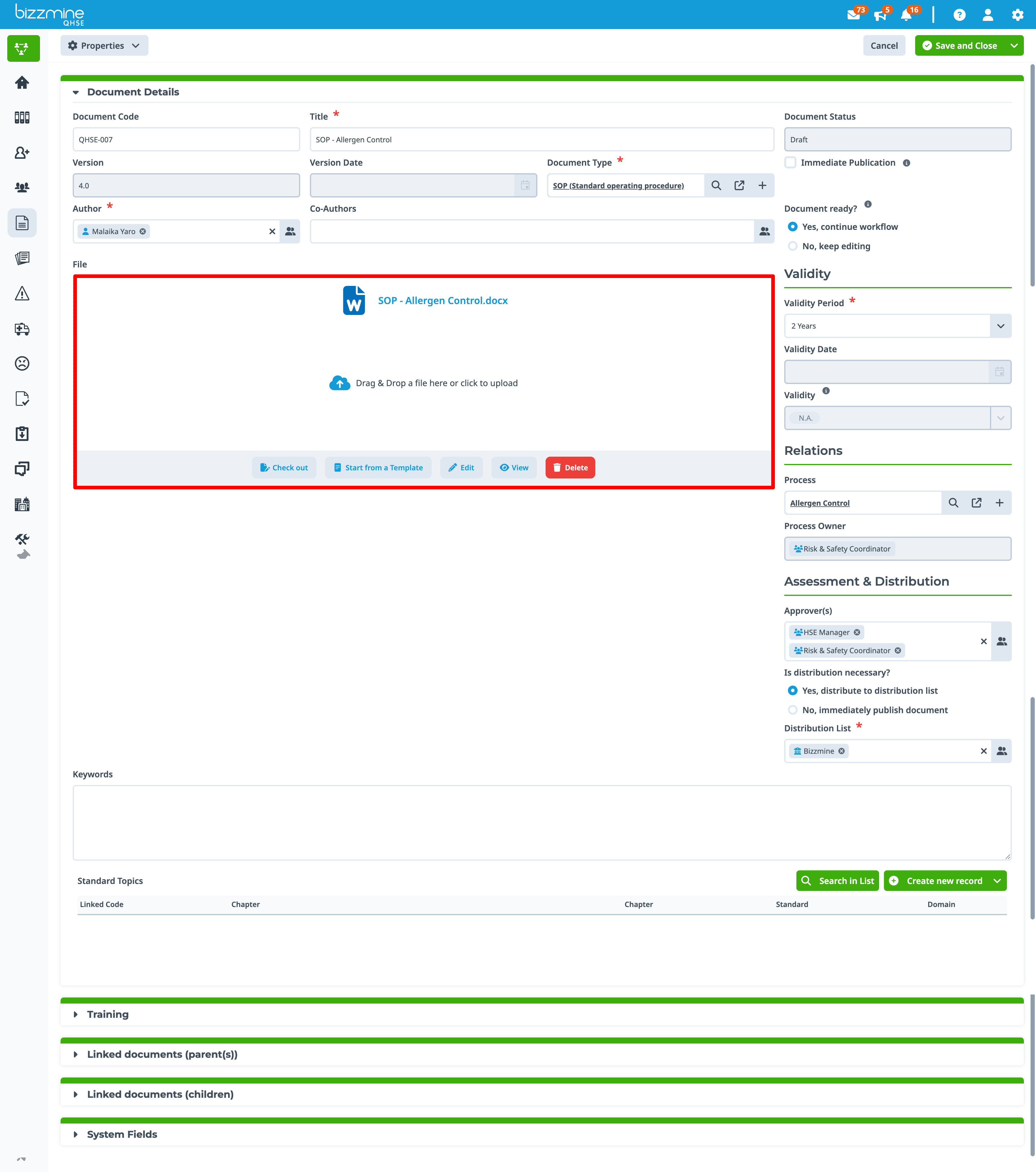Open the Home icon in sidebar
This screenshot has height=1172, width=1036.
pos(22,83)
